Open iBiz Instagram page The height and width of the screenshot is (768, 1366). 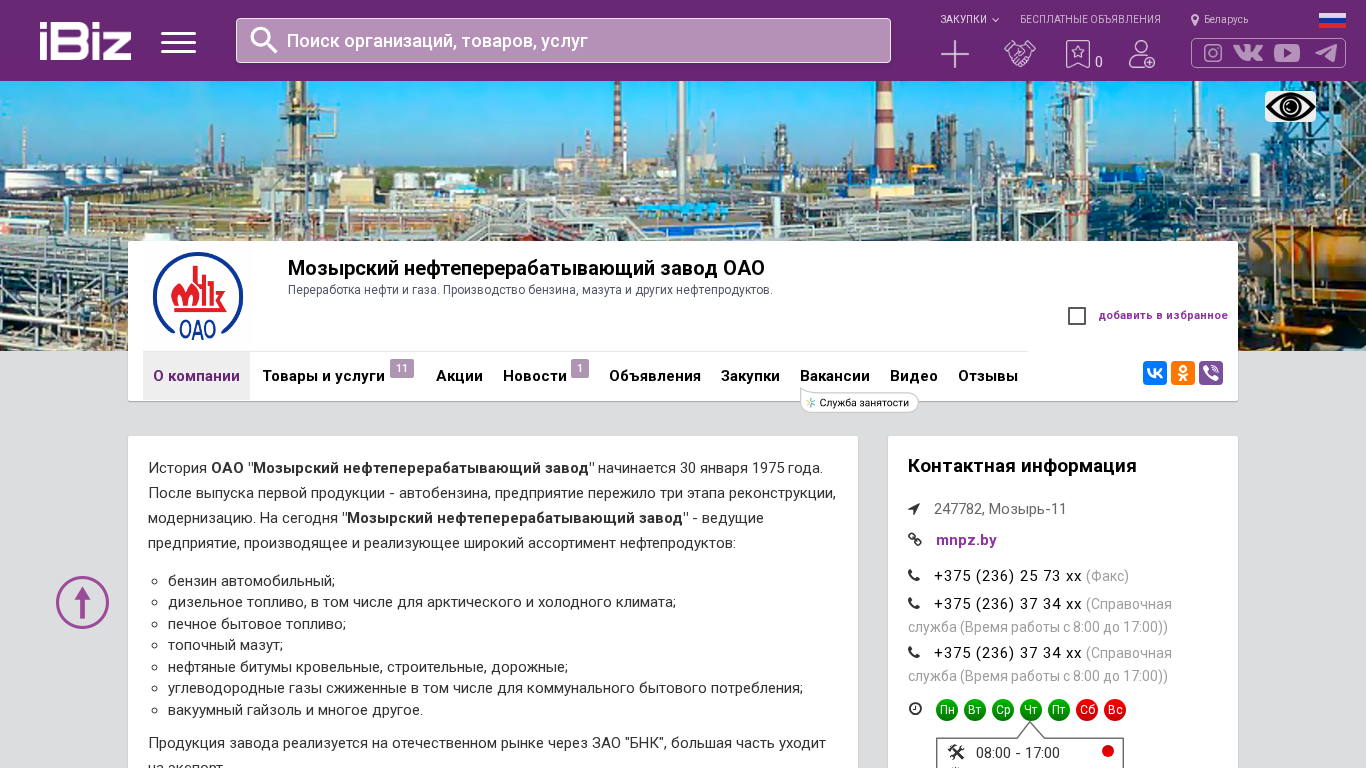point(1213,53)
